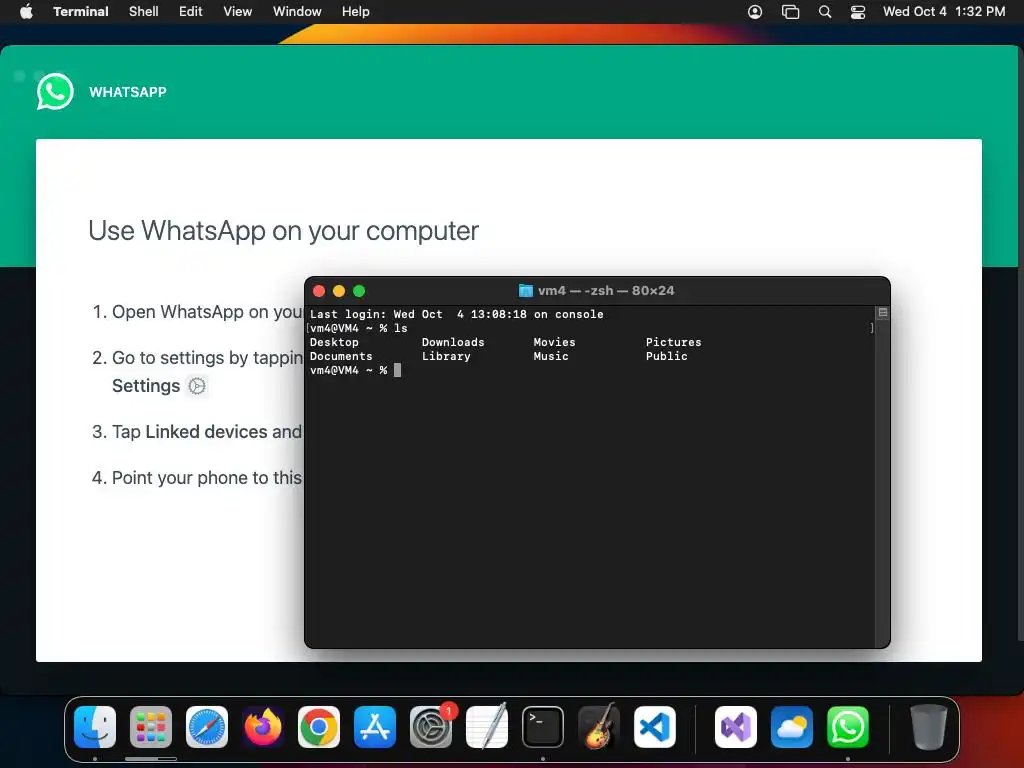Open the Trash in the dock
Screen dimensions: 1024x768
pos(929,727)
